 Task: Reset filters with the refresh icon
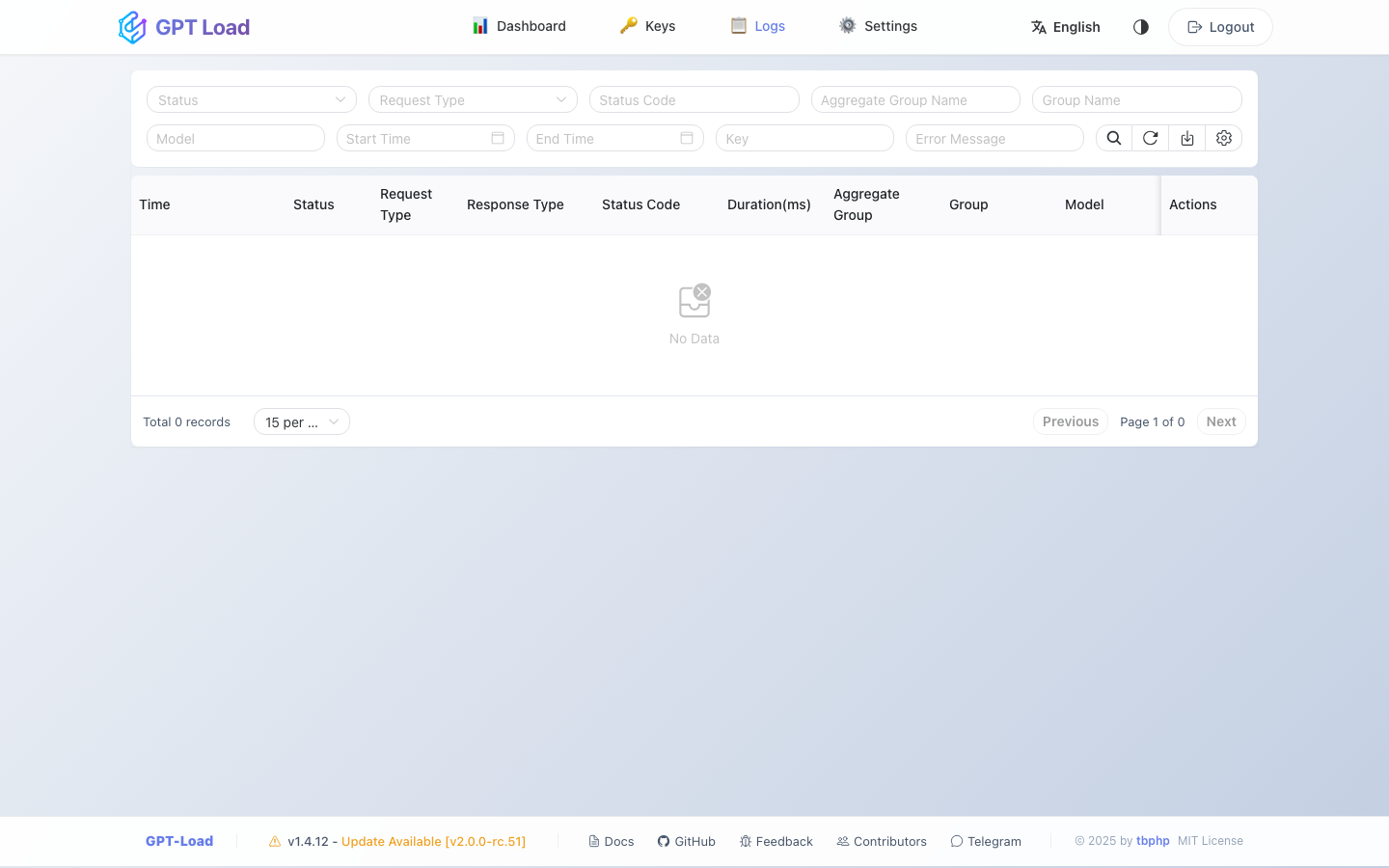(x=1151, y=138)
